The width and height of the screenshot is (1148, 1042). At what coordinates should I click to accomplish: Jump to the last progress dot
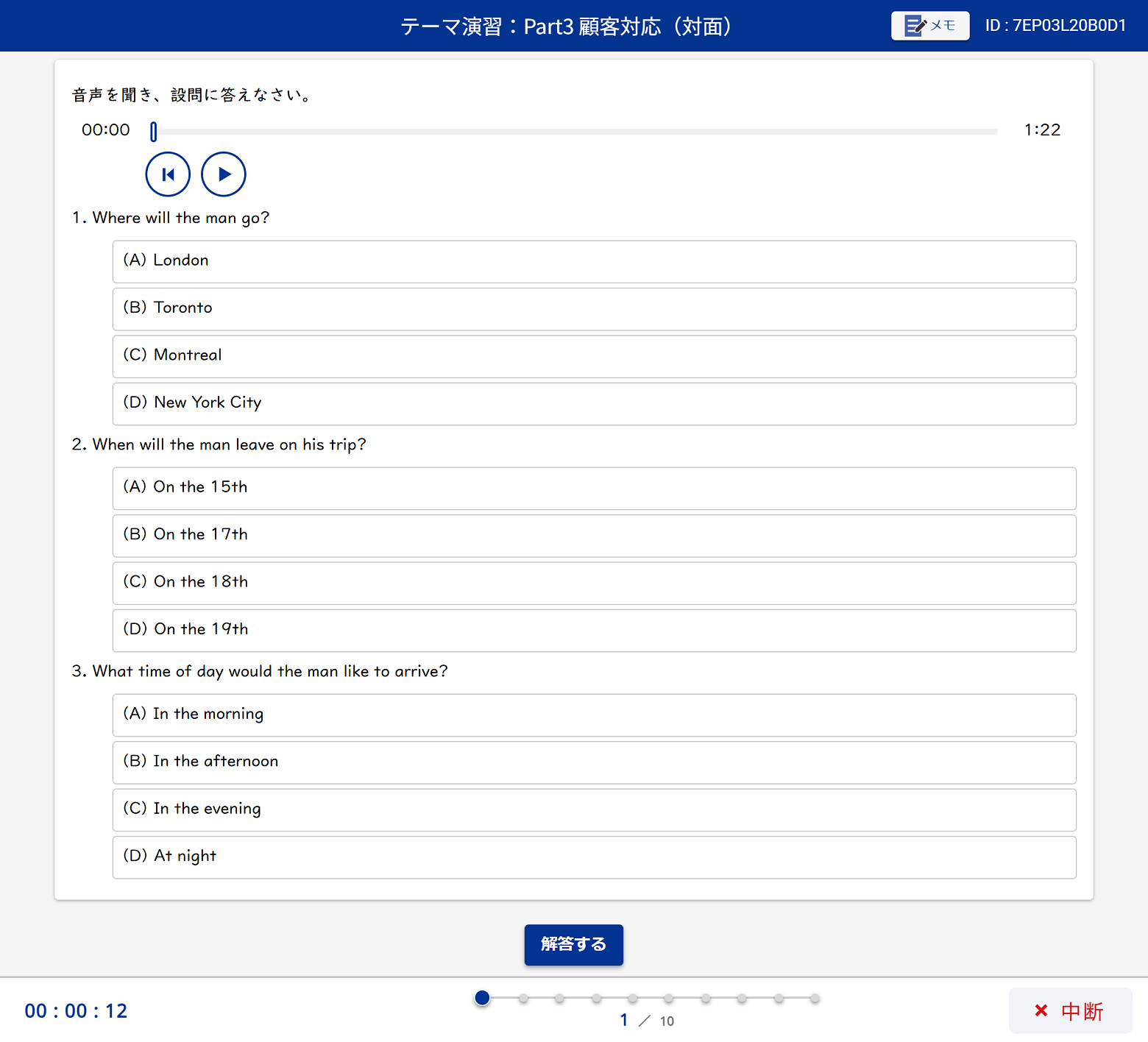click(x=815, y=998)
